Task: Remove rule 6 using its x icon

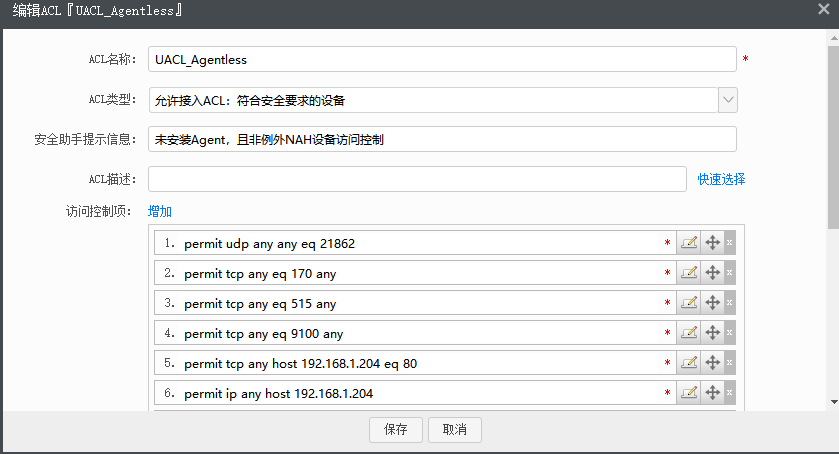Action: coord(730,393)
